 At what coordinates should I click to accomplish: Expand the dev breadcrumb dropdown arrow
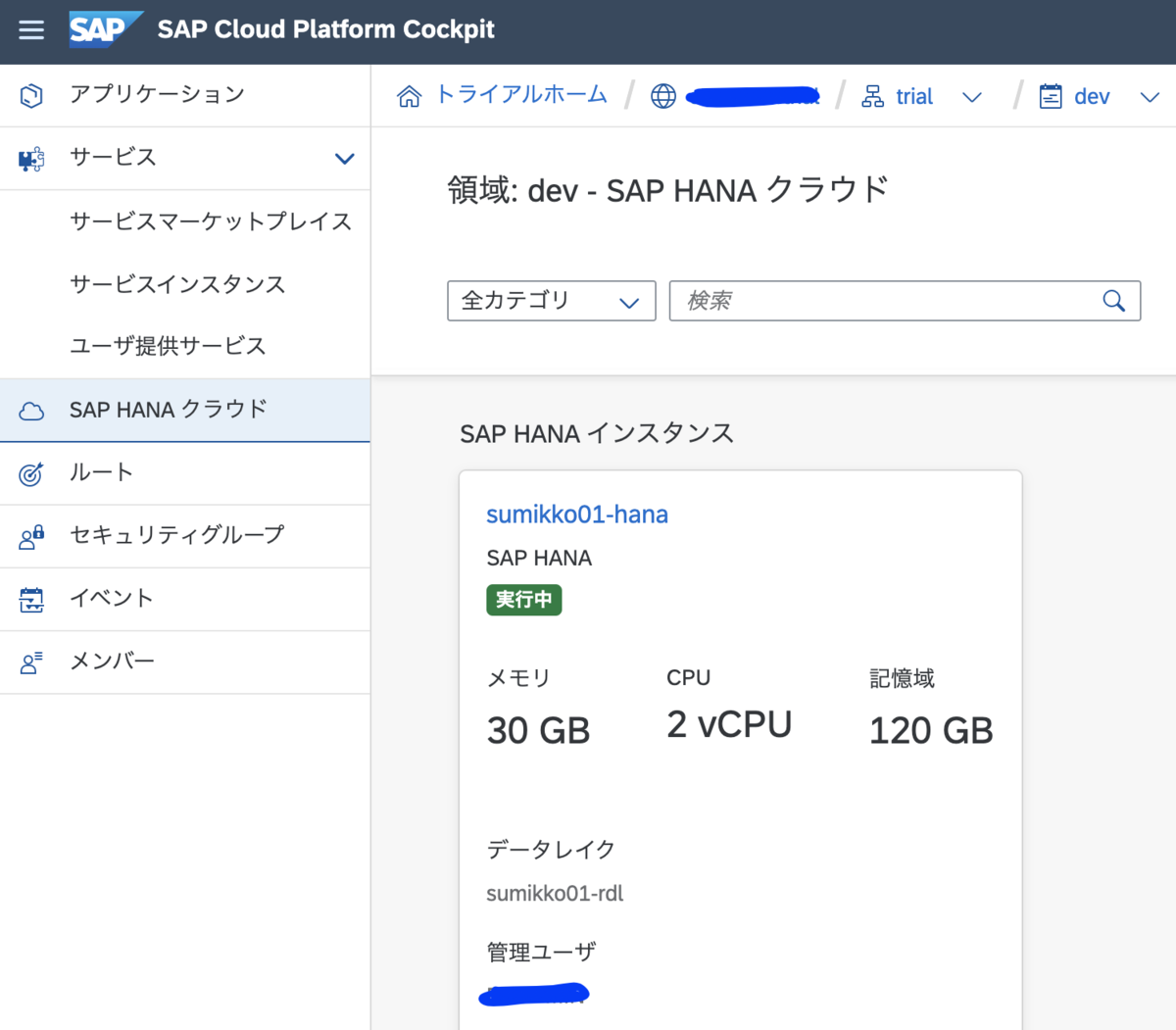(1151, 97)
